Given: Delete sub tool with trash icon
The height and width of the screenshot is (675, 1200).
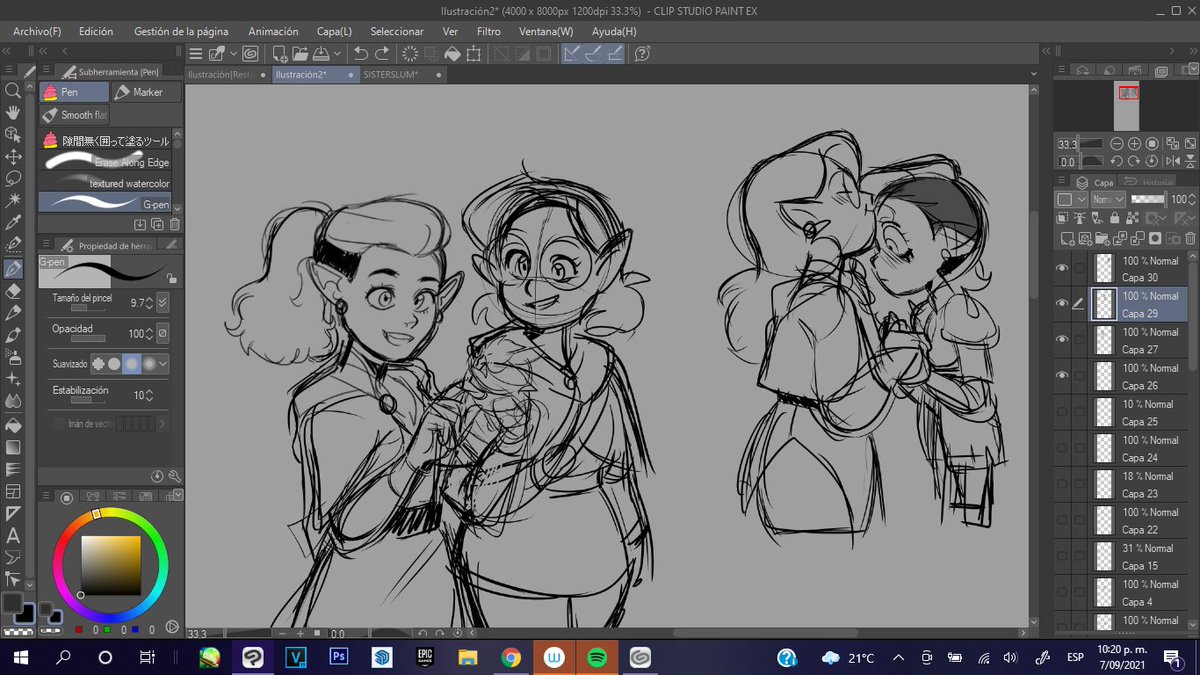Looking at the screenshot, I should click(175, 225).
